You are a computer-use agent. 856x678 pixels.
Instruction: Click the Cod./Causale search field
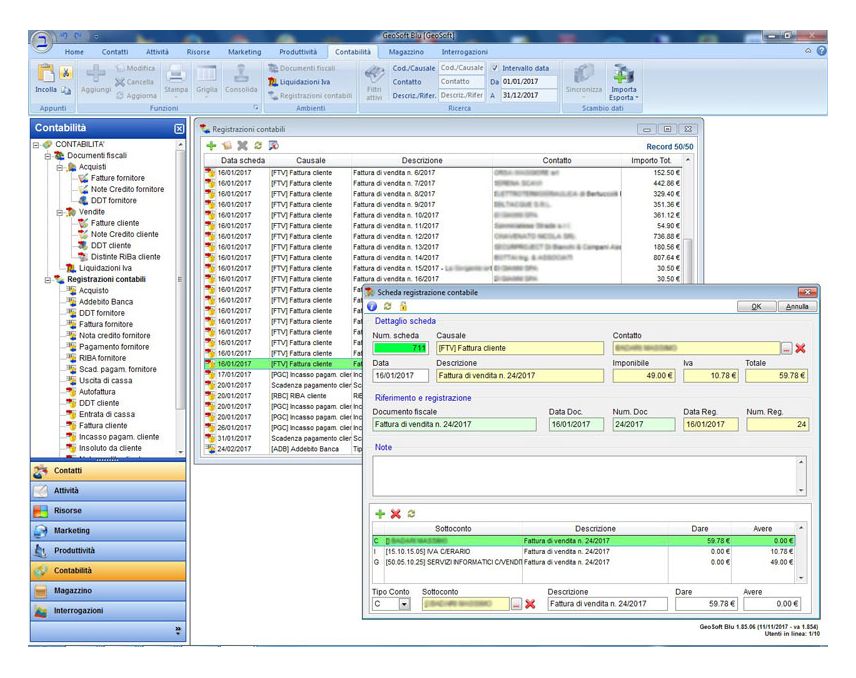(461, 68)
